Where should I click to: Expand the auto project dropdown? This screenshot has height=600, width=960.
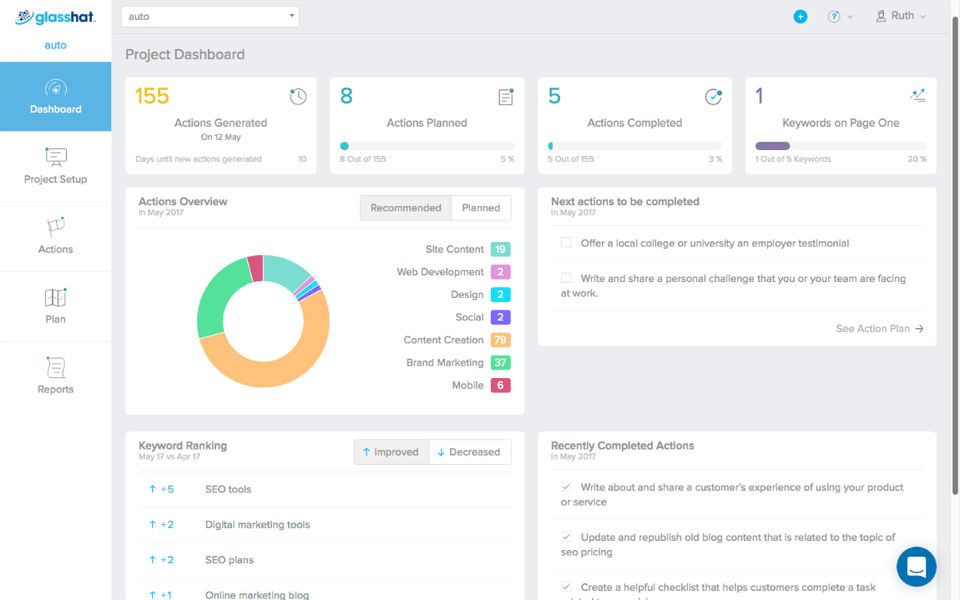click(210, 17)
